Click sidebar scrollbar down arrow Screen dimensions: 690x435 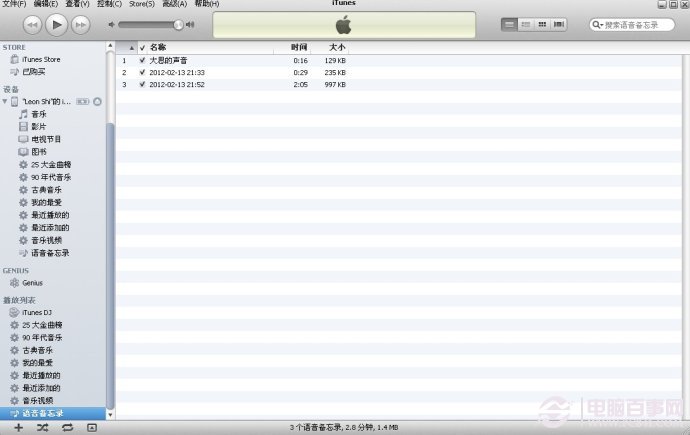click(110, 415)
